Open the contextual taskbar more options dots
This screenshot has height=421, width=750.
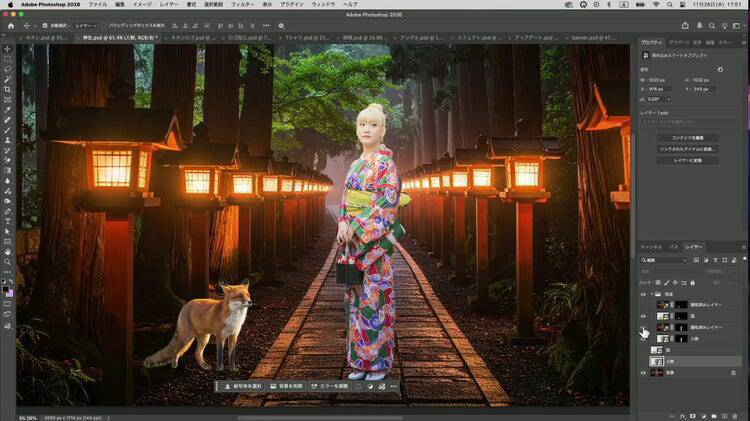pos(394,386)
